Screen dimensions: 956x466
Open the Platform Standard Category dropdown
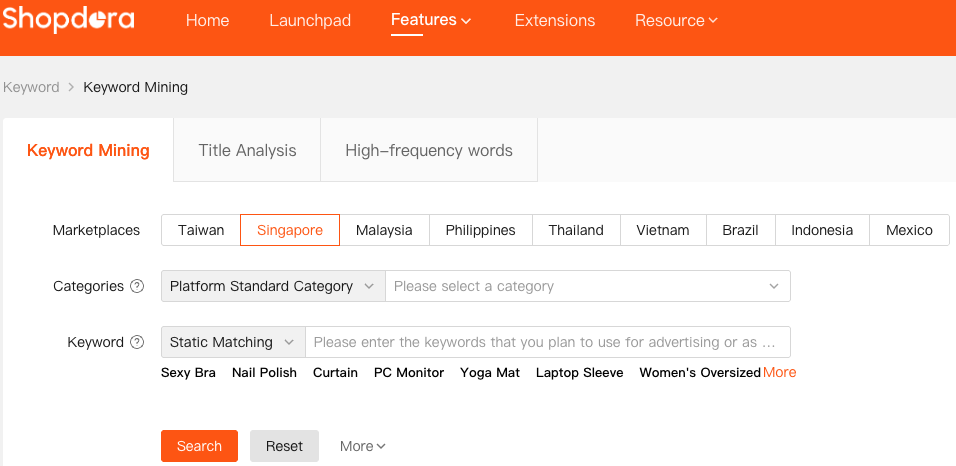(x=272, y=287)
